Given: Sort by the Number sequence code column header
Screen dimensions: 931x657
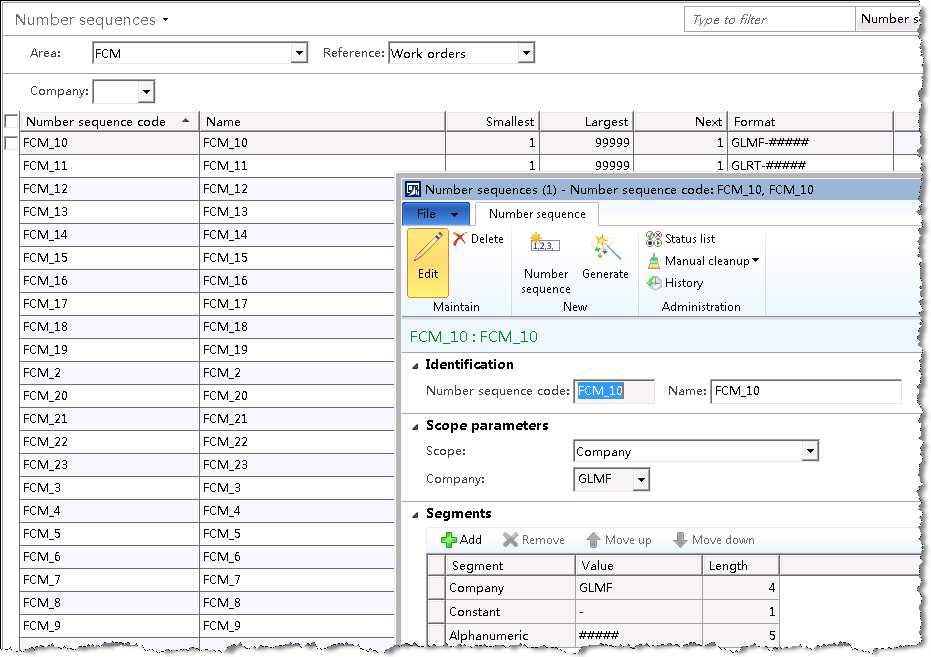Looking at the screenshot, I should [109, 121].
